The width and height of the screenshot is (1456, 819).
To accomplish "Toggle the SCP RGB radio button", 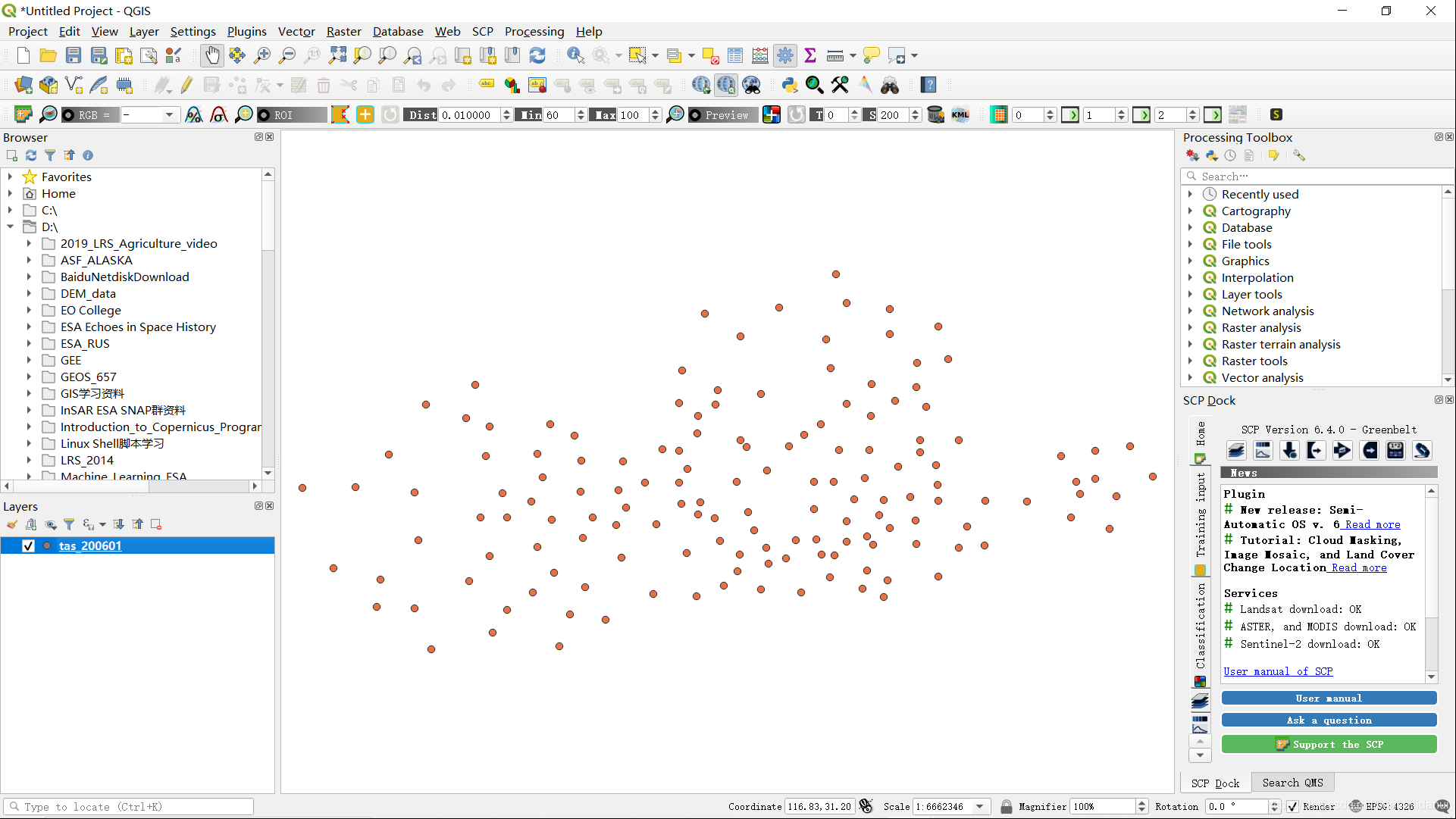I will 69,115.
